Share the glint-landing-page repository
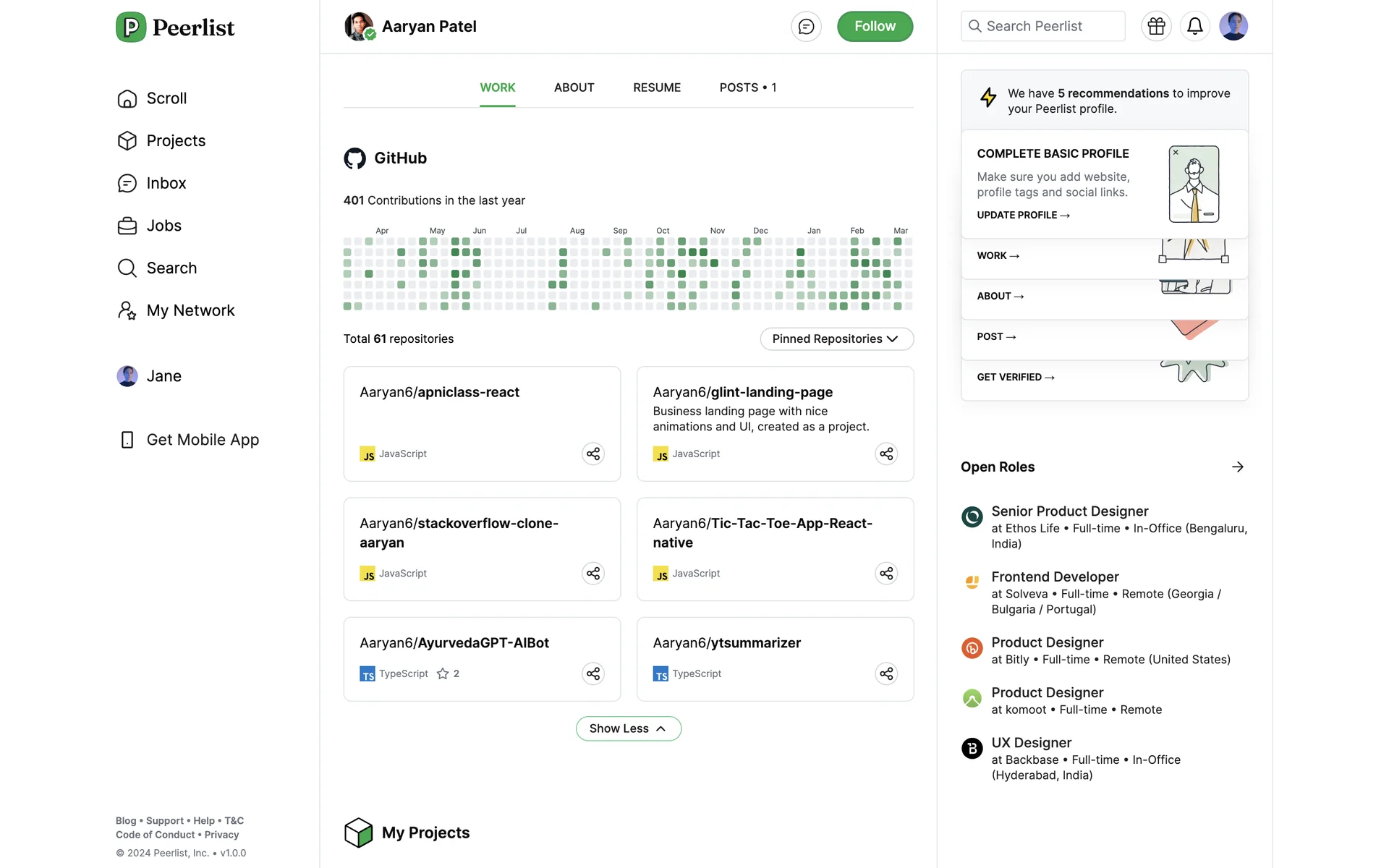 pos(886,454)
